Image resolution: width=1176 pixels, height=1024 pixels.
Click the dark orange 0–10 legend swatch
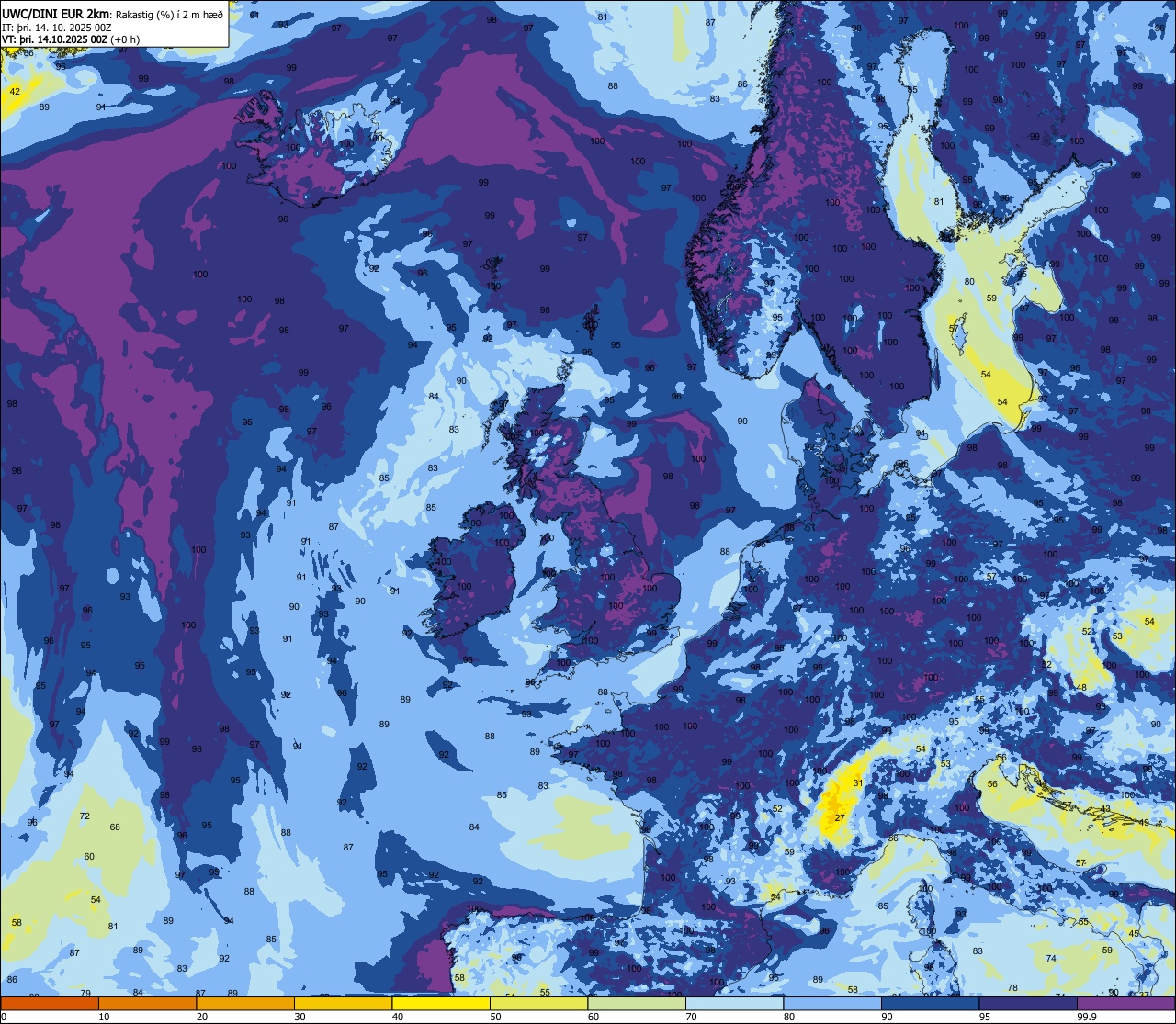tap(50, 1003)
